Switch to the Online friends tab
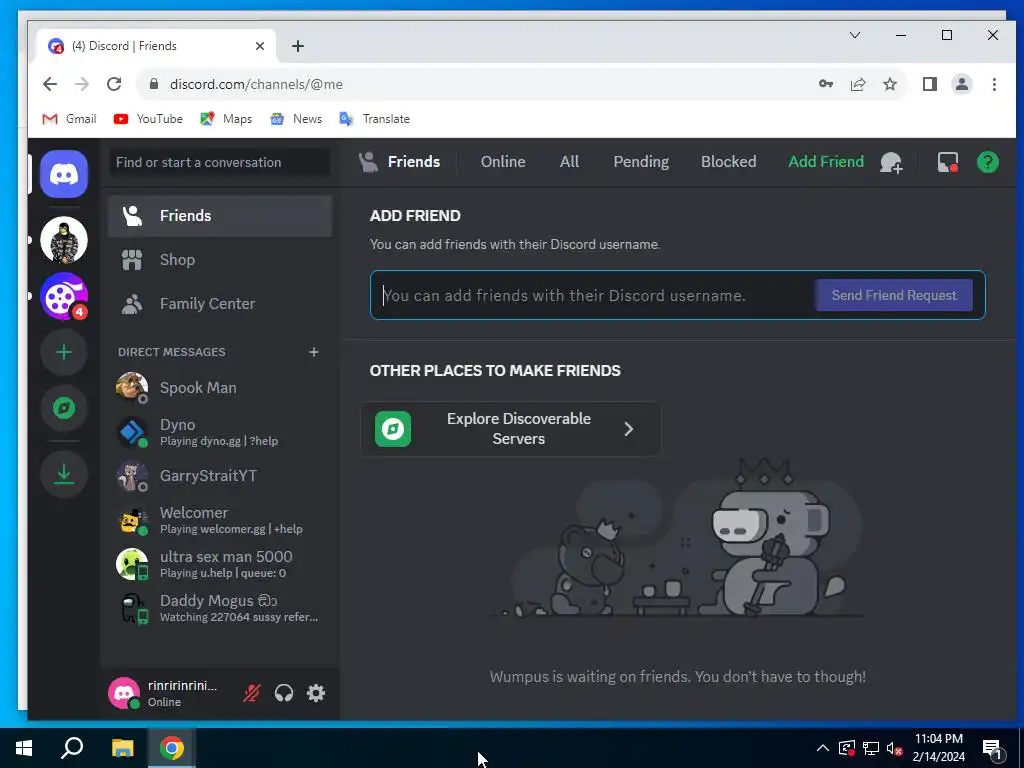 (503, 162)
